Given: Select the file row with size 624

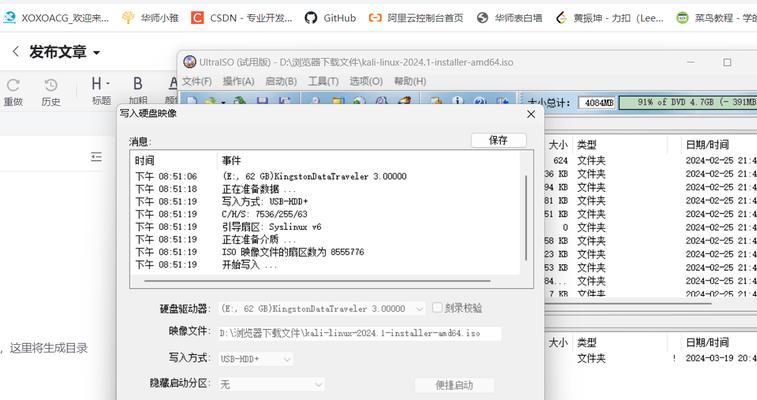Looking at the screenshot, I should pyautogui.click(x=651, y=160).
